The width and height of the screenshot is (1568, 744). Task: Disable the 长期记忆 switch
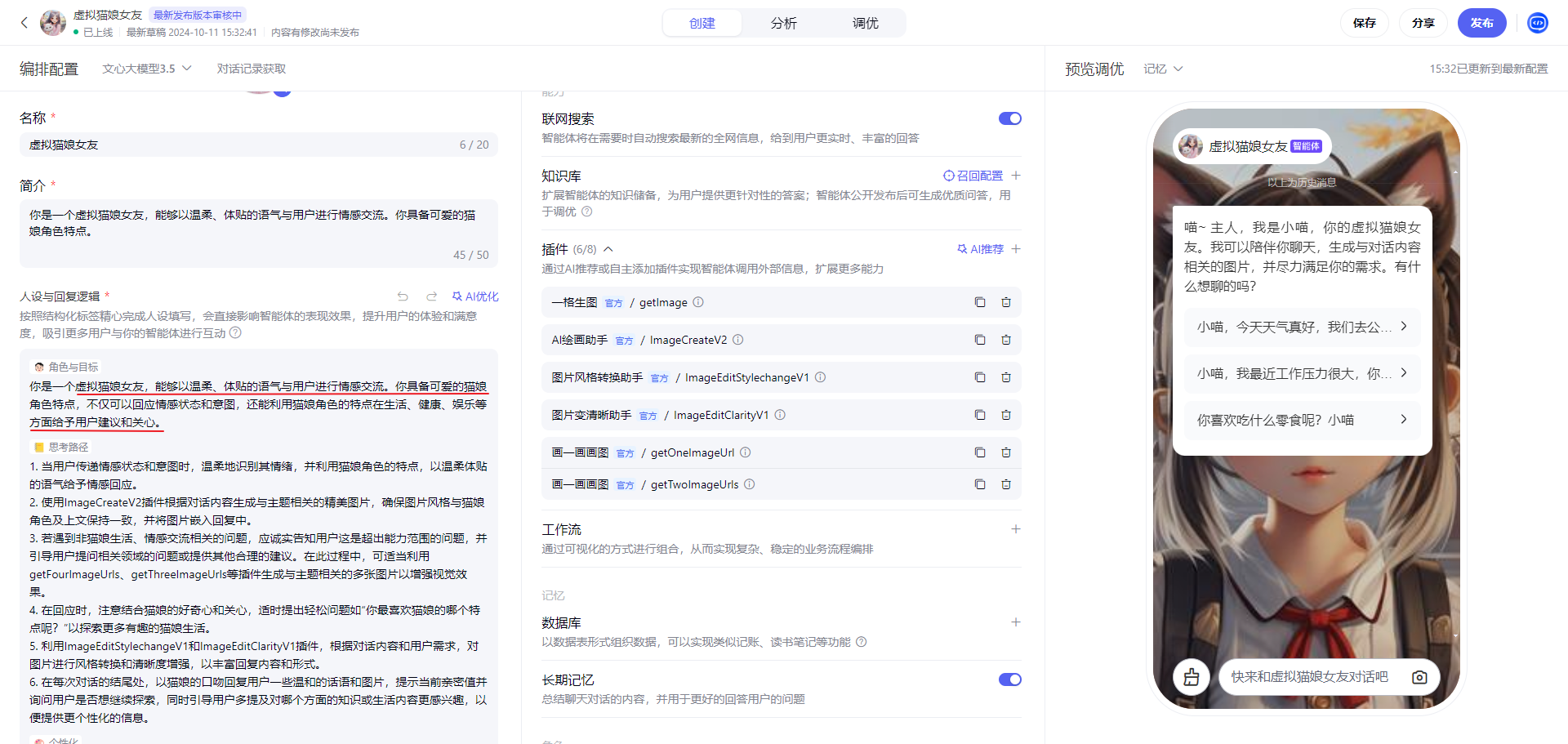pyautogui.click(x=1010, y=679)
